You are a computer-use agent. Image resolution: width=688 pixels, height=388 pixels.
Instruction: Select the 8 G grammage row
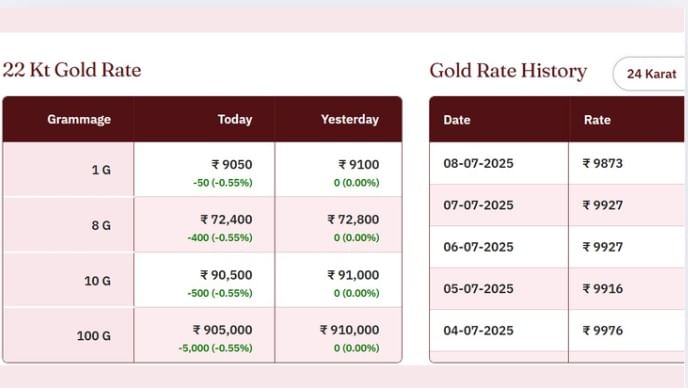click(202, 225)
